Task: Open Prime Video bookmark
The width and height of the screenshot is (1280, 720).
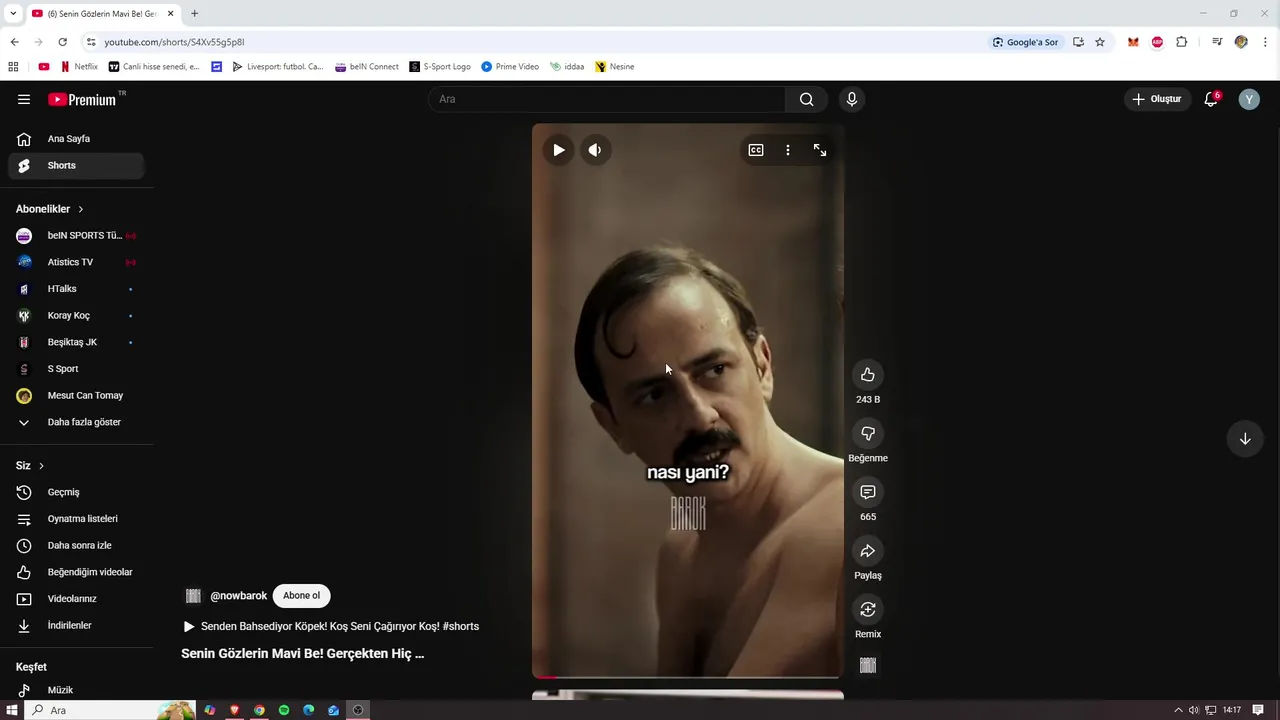Action: 510,67
